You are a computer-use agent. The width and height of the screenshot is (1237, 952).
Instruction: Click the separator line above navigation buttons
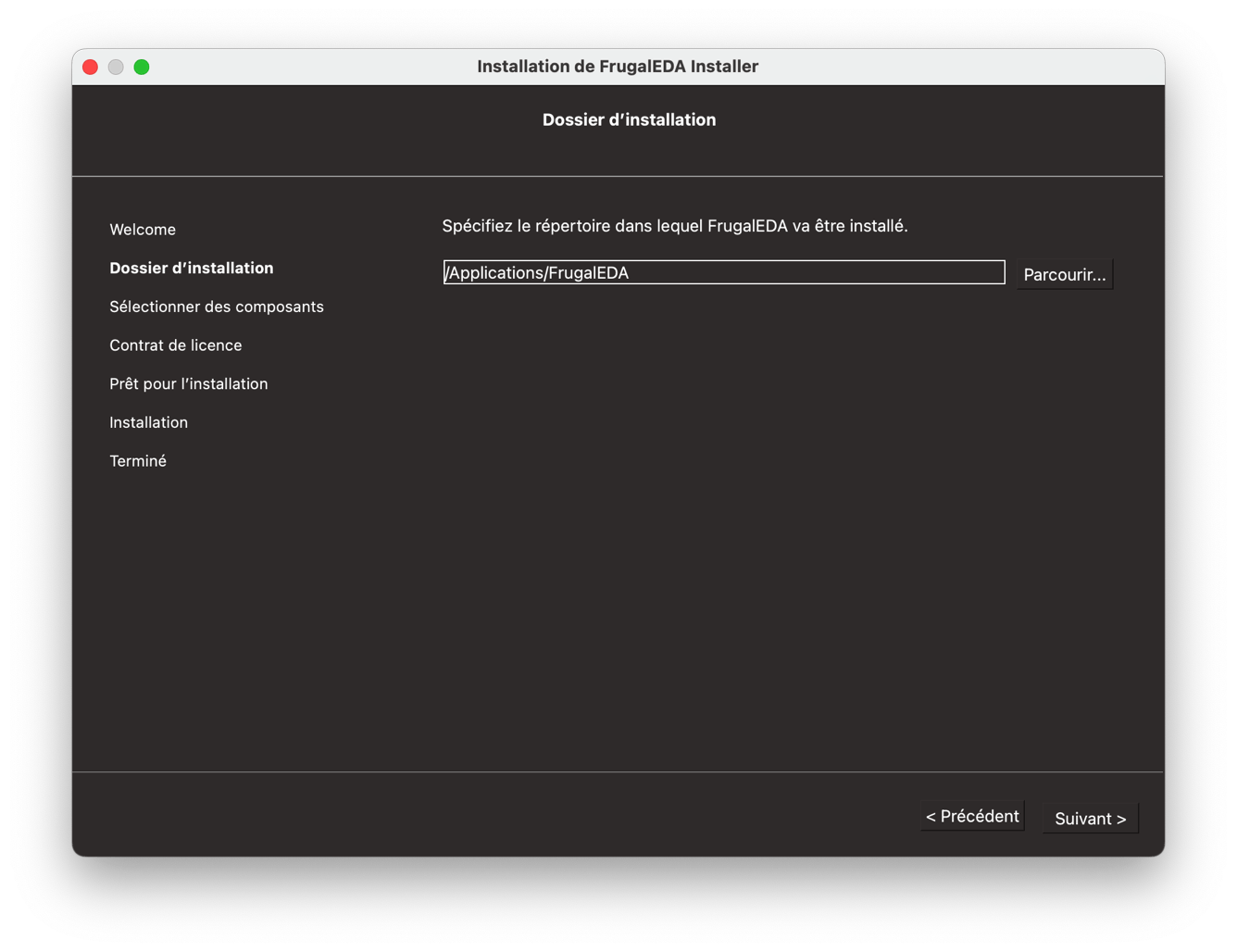coord(618,771)
